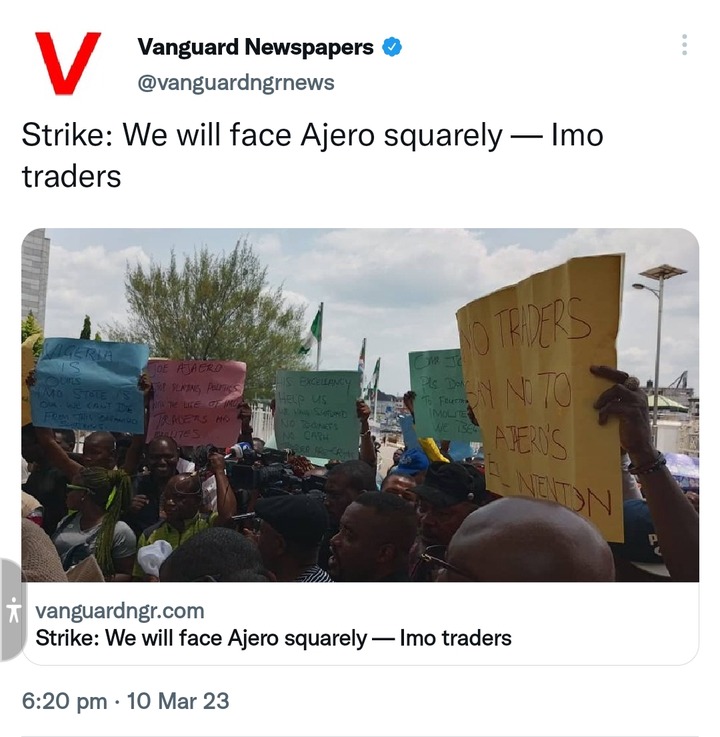The width and height of the screenshot is (720, 737).
Task: Open the red V Vanguard profile avatar
Action: click(68, 63)
